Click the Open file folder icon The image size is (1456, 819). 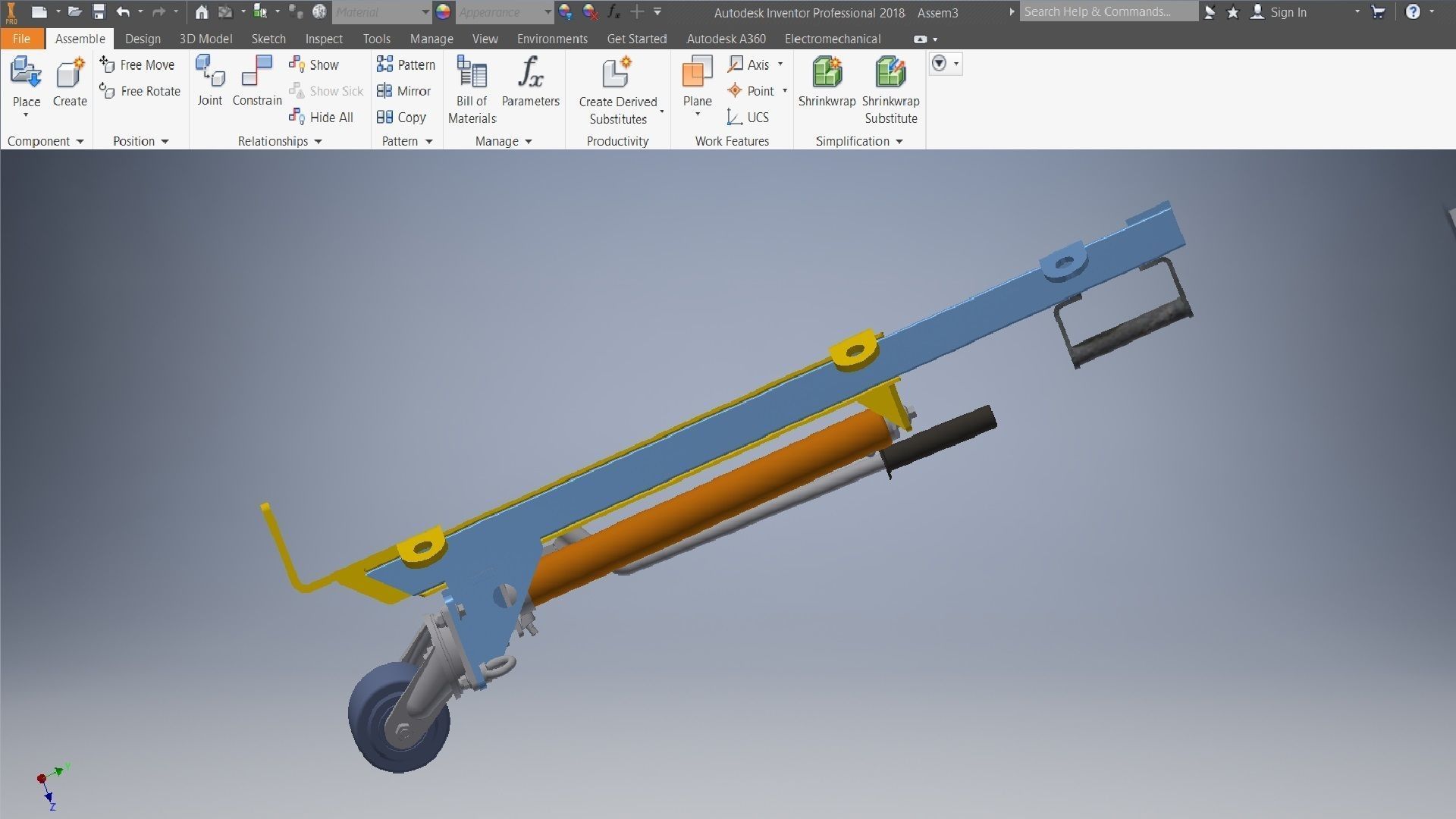[74, 11]
